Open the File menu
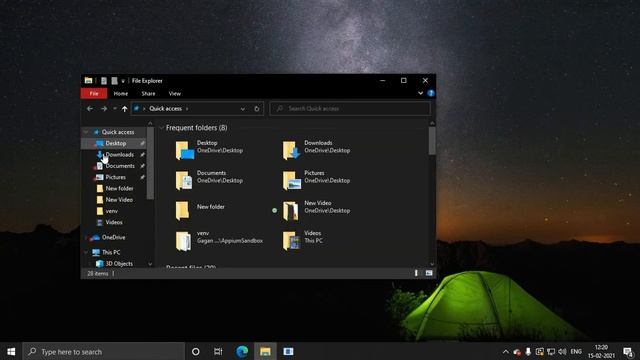 point(94,93)
